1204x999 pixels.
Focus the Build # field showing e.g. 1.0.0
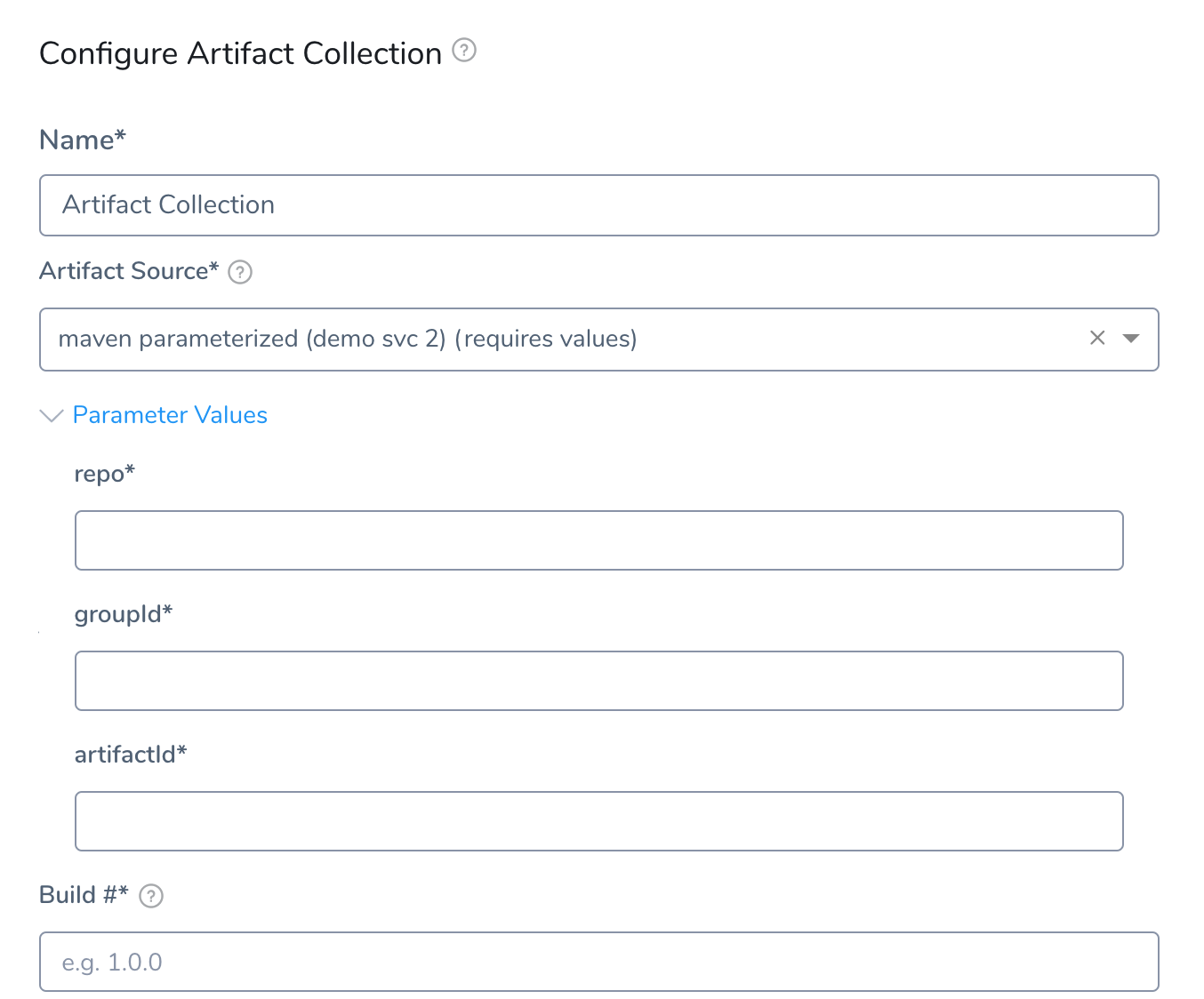click(x=598, y=962)
